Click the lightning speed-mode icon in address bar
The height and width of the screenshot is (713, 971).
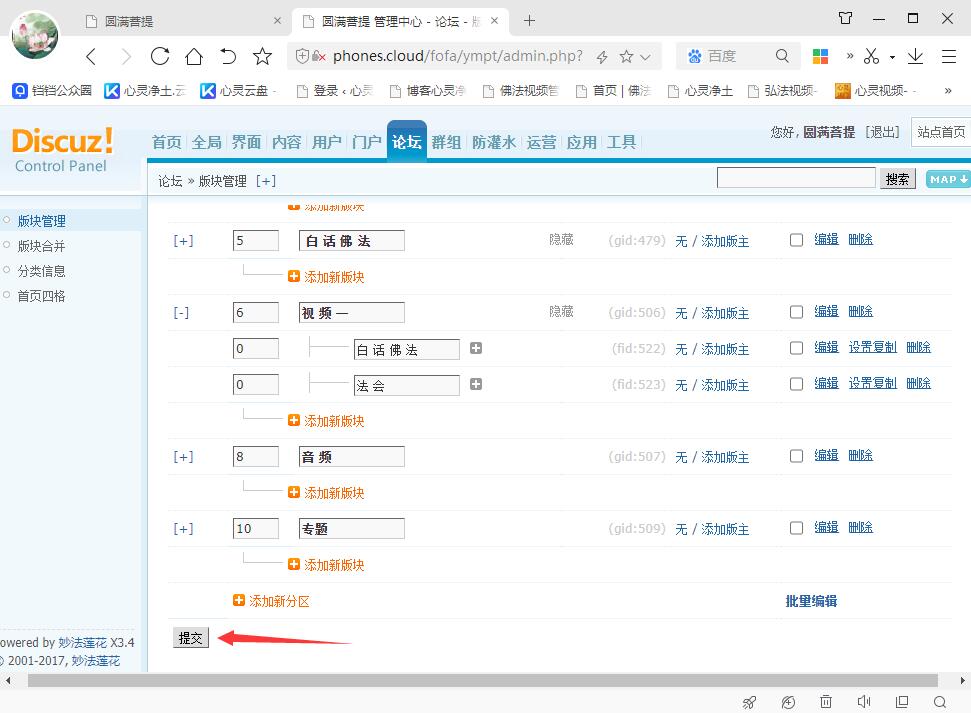[602, 57]
